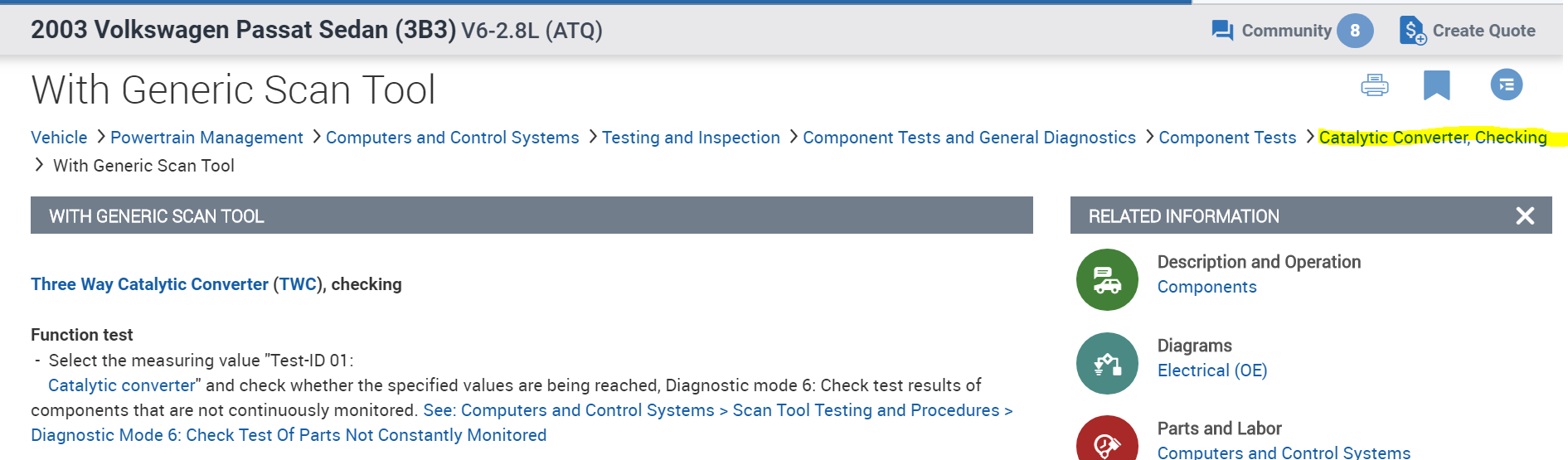Open the Community chat icon
This screenshot has height=460, width=1568.
pyautogui.click(x=1222, y=31)
